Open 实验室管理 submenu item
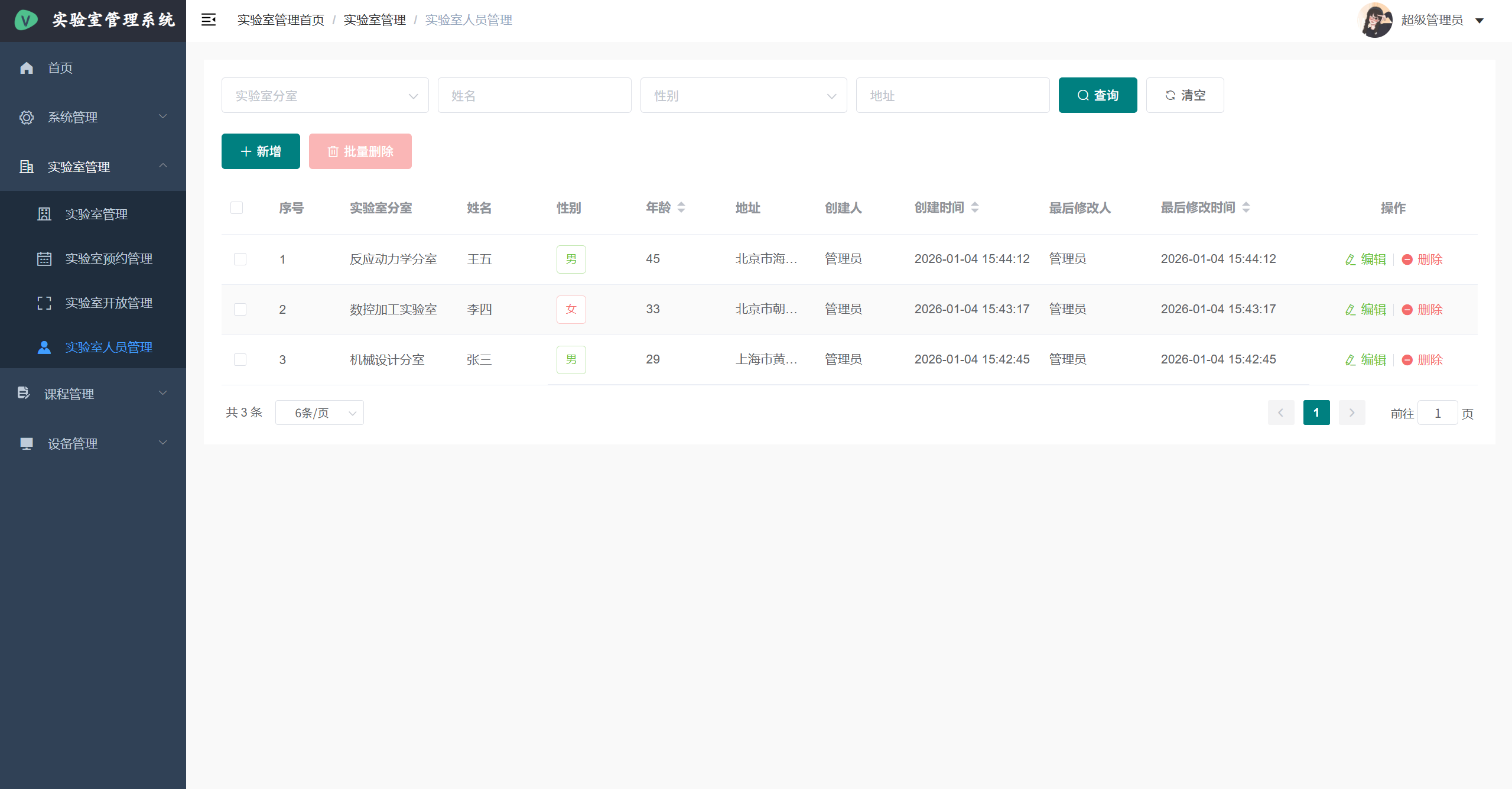Screen dimensions: 1512x789 pos(96,215)
